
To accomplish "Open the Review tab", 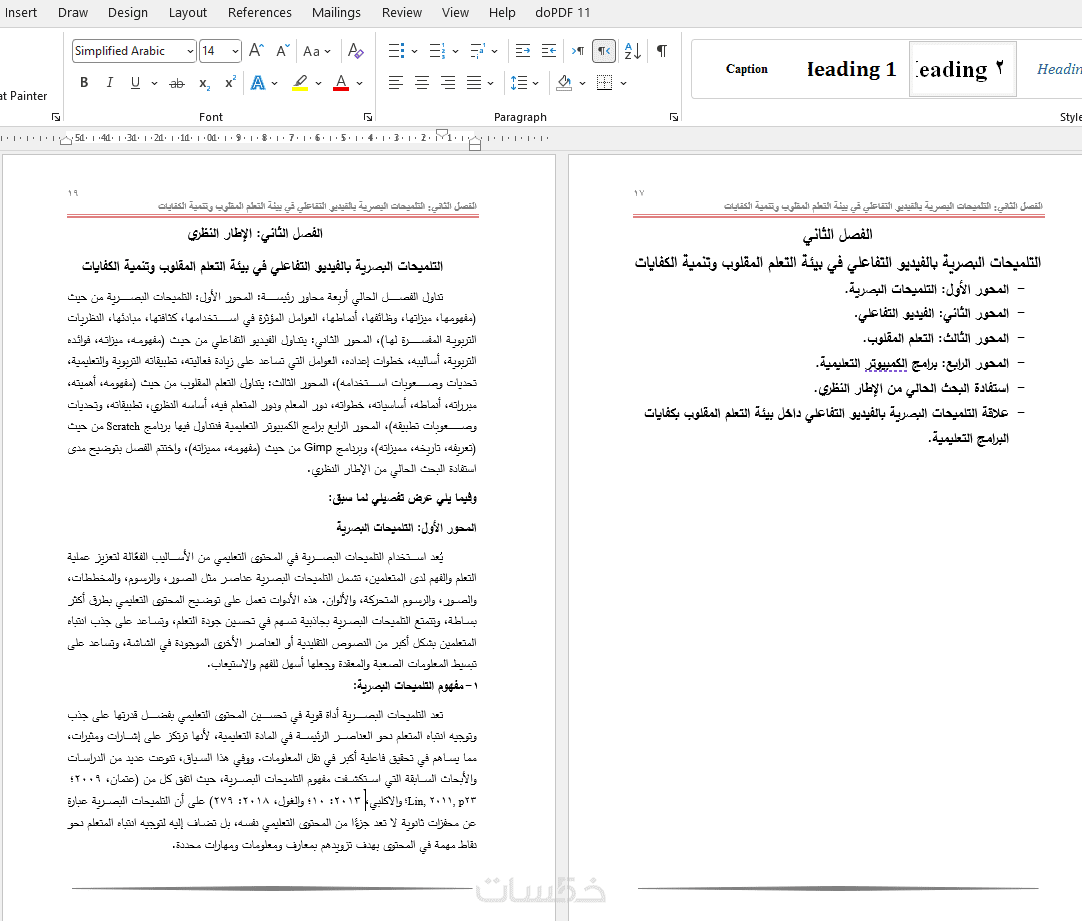I will point(402,12).
